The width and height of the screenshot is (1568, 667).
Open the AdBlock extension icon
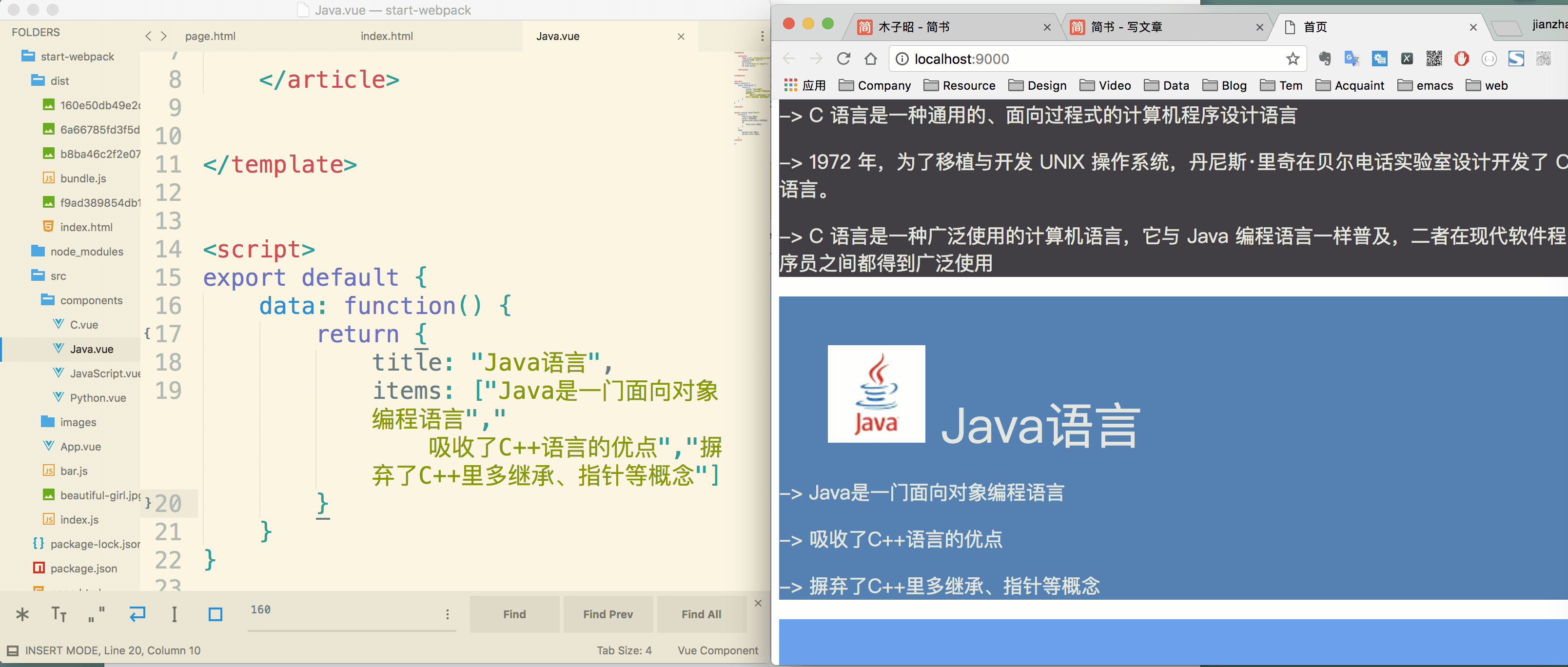click(1462, 59)
